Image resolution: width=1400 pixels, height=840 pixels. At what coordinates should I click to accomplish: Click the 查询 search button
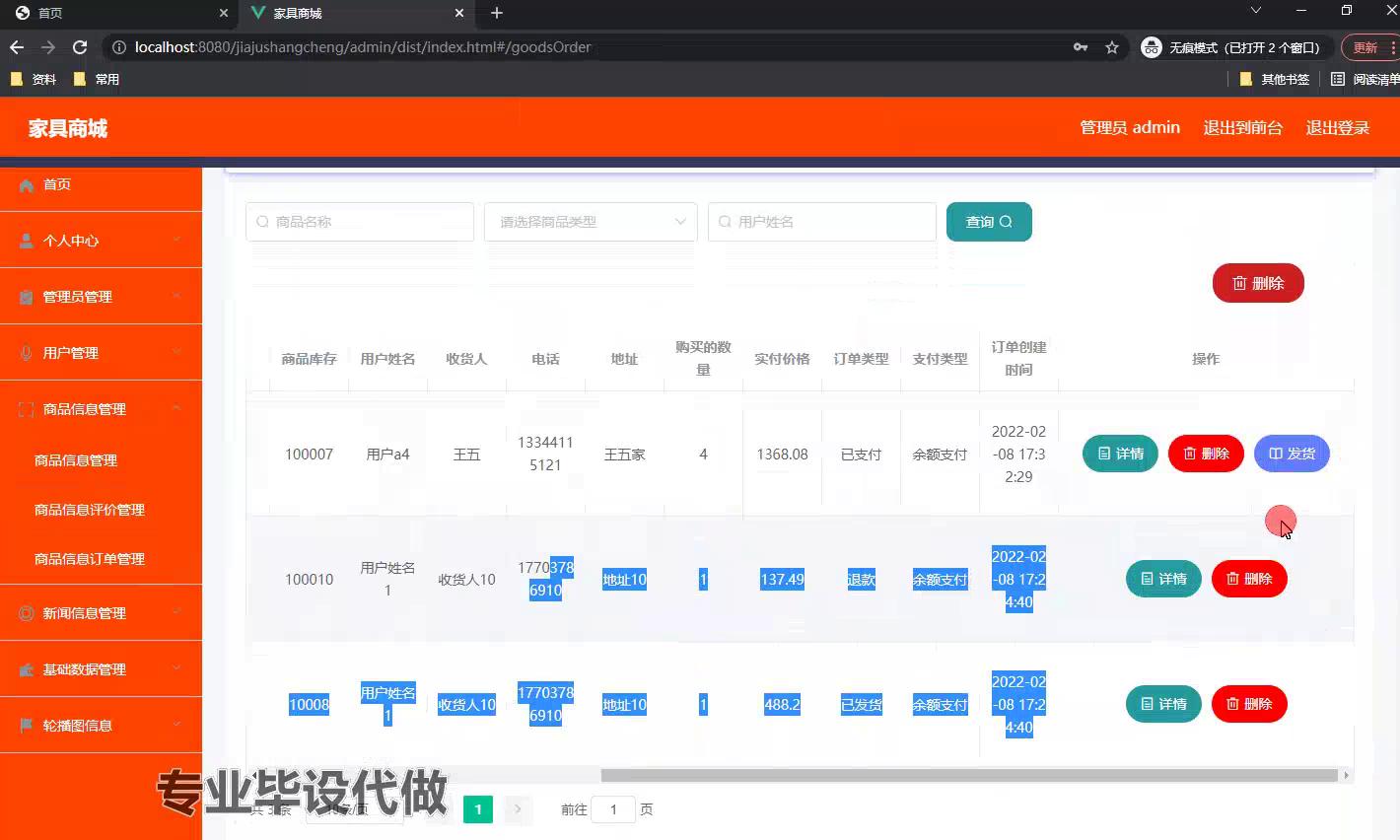[989, 222]
